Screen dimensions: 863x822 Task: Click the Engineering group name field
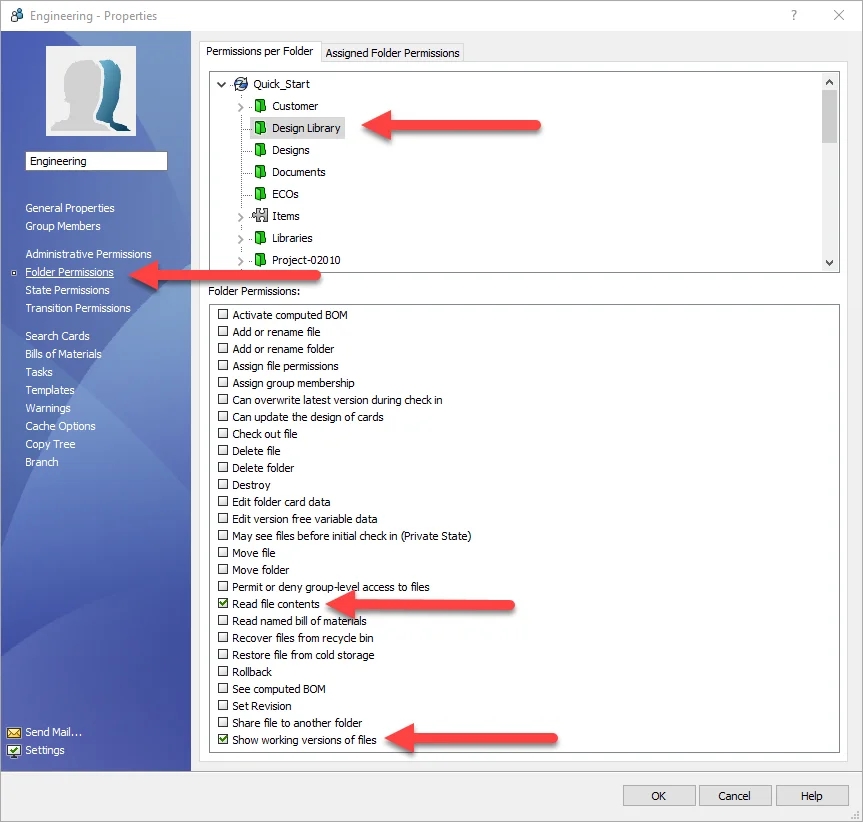pos(96,161)
